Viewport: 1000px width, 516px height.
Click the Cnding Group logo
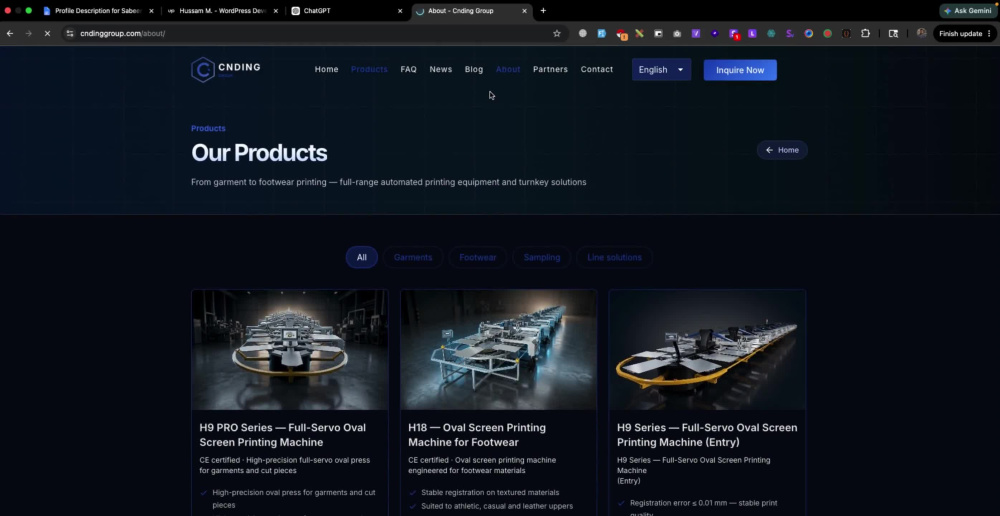(226, 70)
